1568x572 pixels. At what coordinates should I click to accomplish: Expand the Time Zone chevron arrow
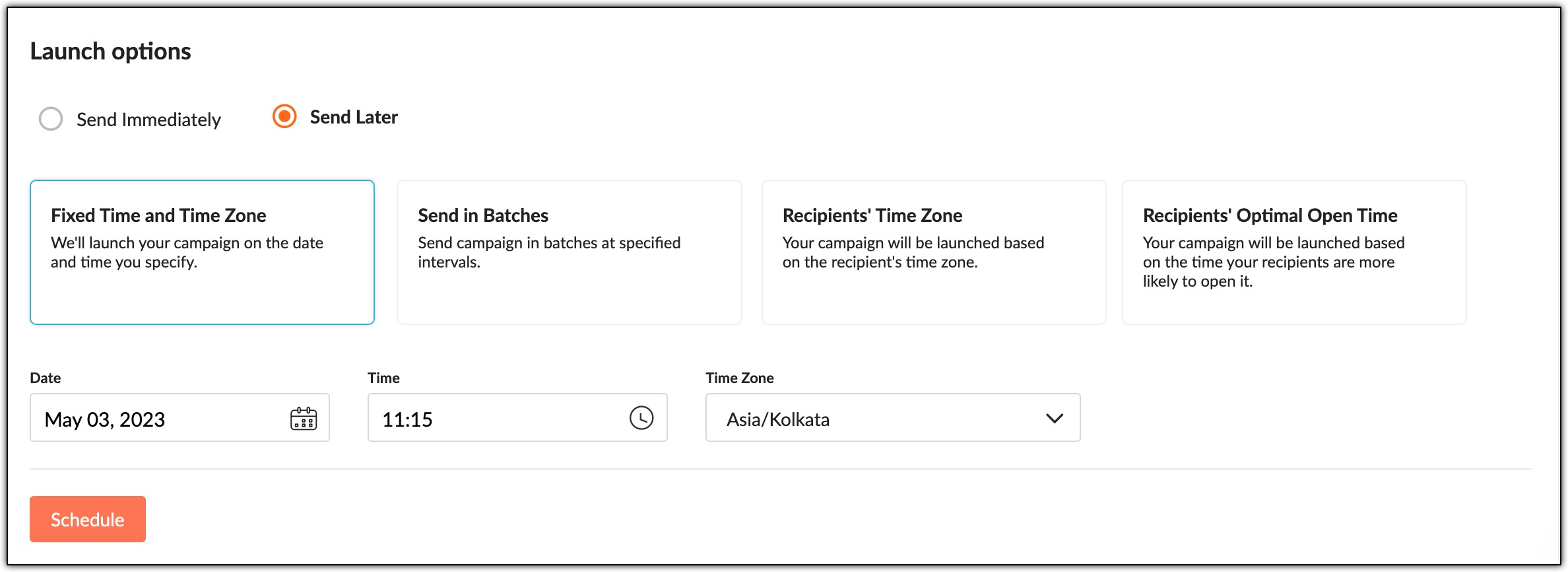point(1055,418)
